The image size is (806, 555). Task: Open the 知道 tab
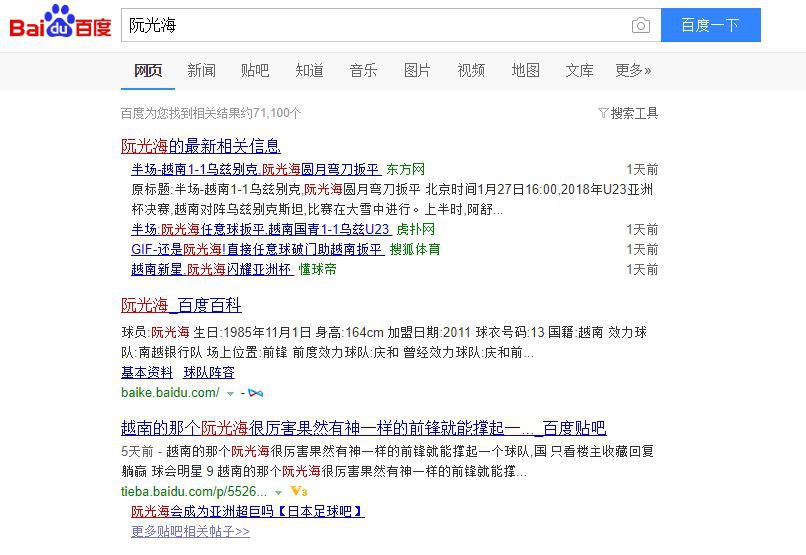coord(309,70)
